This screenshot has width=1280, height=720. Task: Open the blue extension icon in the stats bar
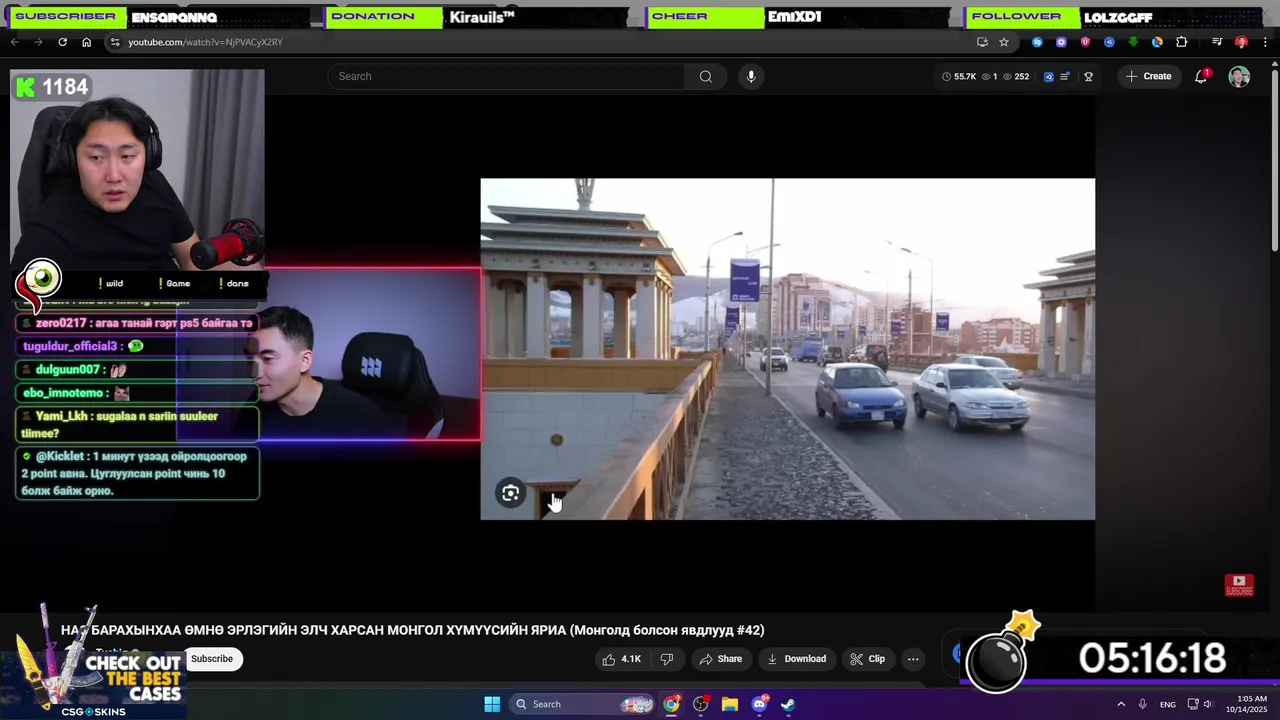(x=1048, y=76)
